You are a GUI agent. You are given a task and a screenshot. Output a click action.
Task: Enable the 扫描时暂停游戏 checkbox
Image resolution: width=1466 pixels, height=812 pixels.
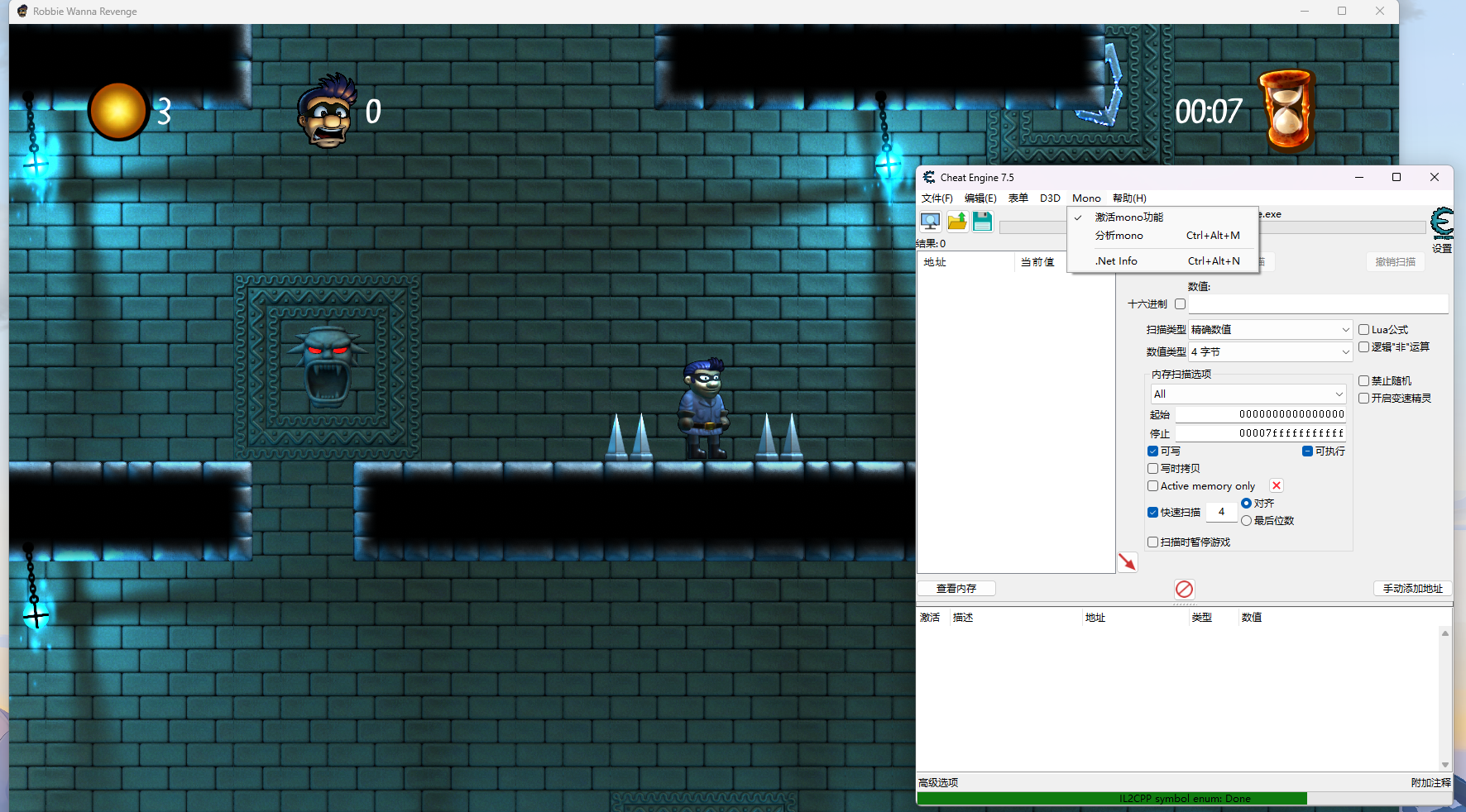click(1152, 542)
